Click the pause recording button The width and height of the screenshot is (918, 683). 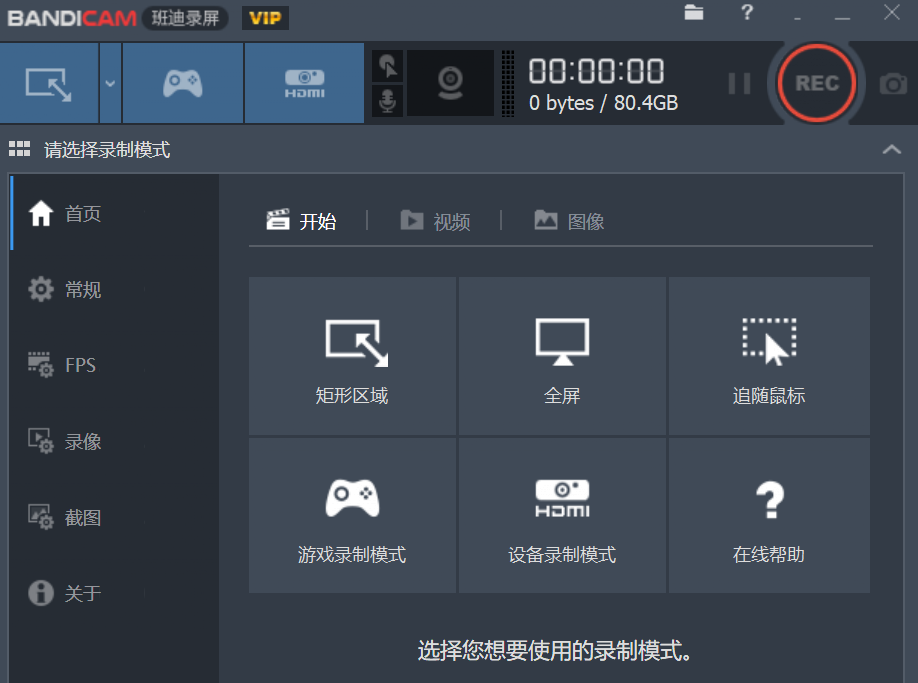coord(739,83)
